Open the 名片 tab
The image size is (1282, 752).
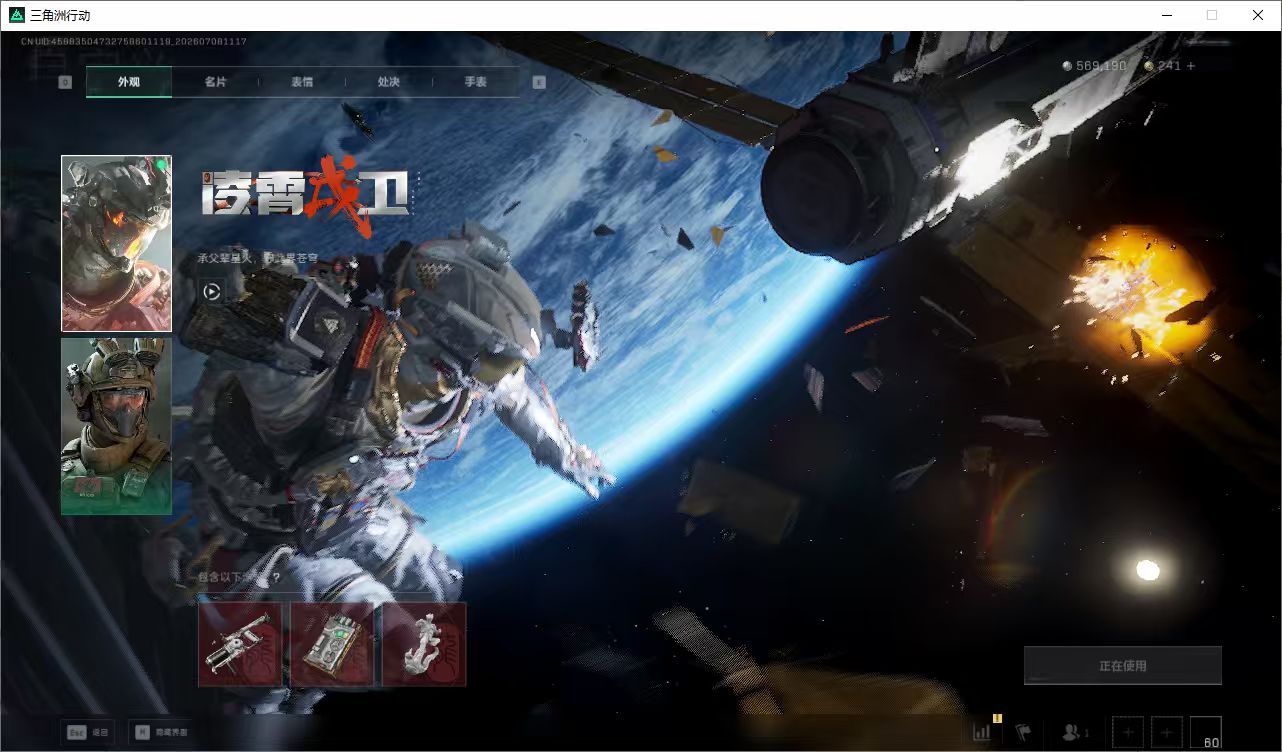click(215, 82)
